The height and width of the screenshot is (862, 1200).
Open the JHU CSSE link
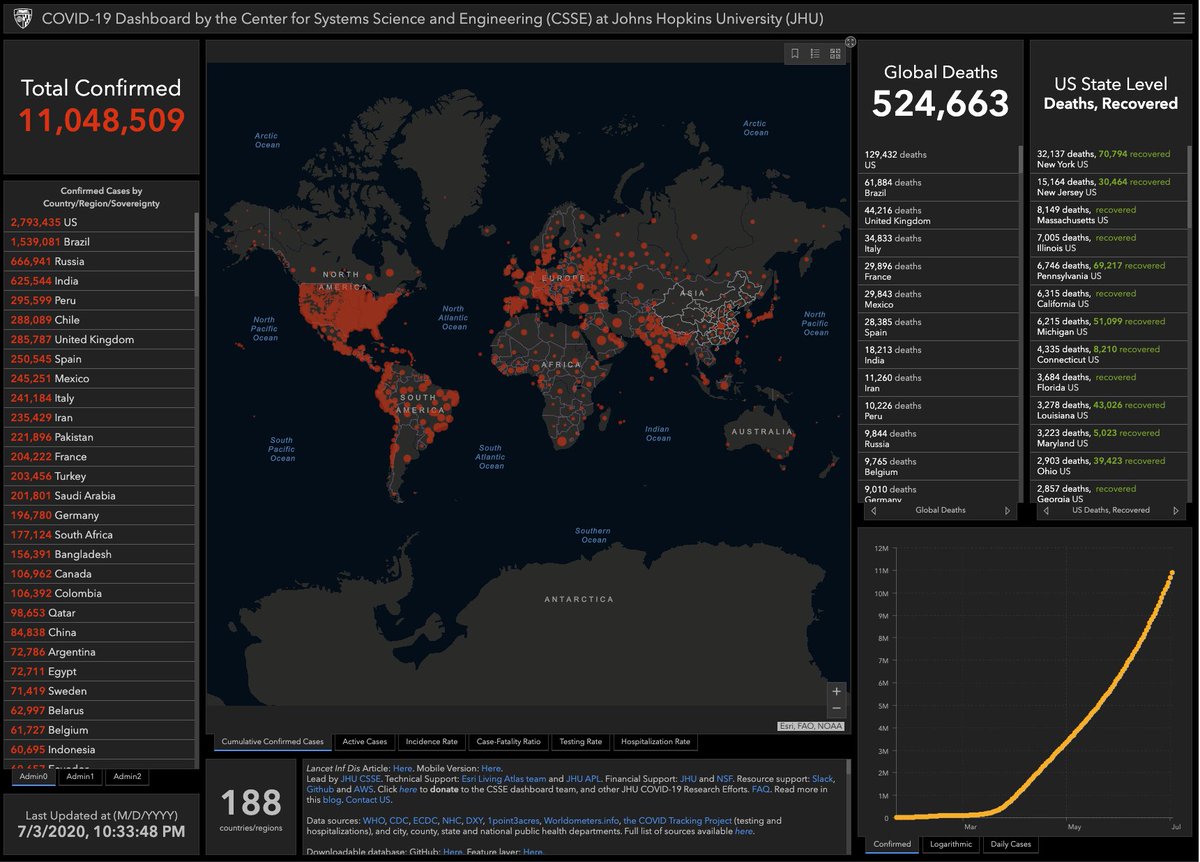coord(361,778)
